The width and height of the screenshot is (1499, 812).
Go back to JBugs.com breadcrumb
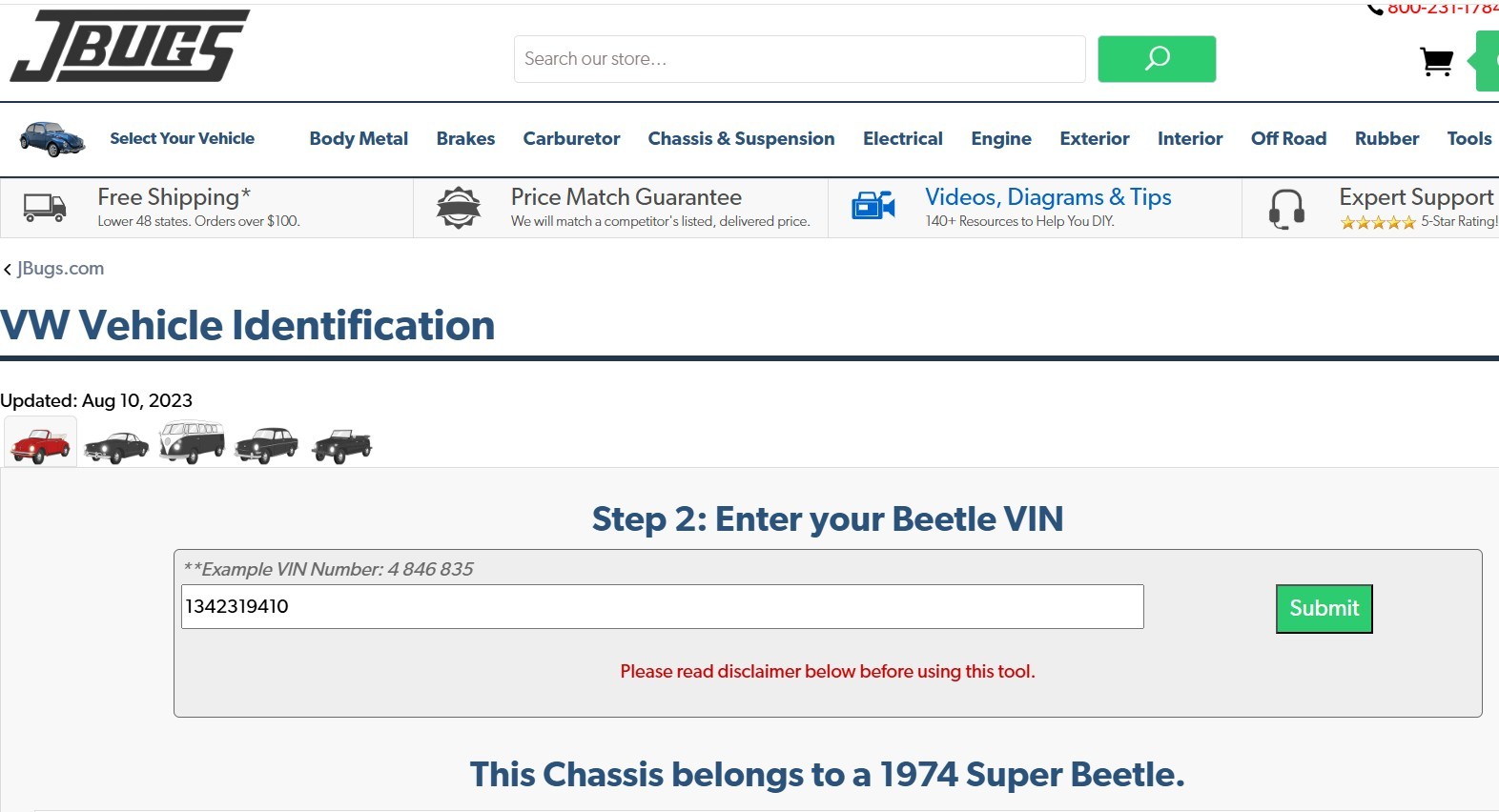coord(59,269)
